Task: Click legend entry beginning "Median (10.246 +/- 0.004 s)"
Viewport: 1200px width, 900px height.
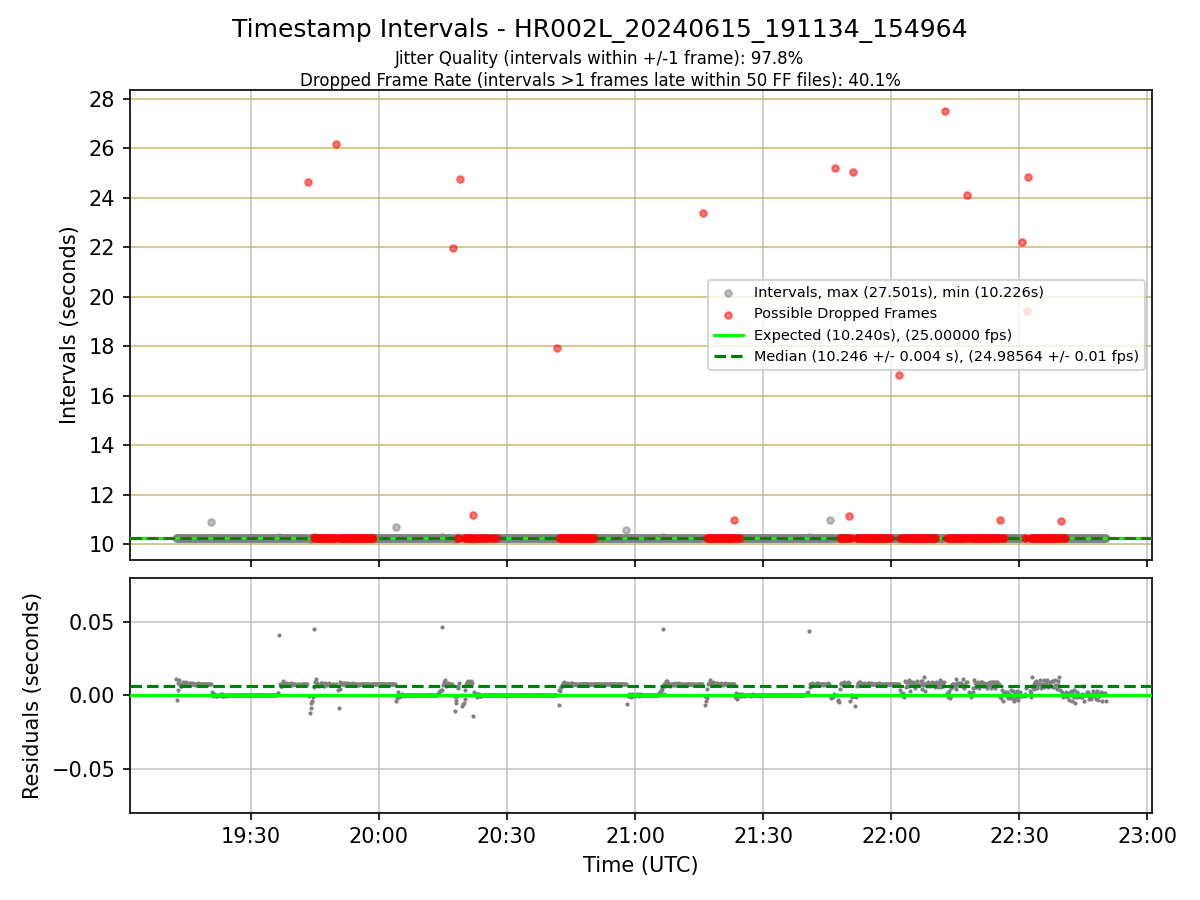Action: (946, 355)
